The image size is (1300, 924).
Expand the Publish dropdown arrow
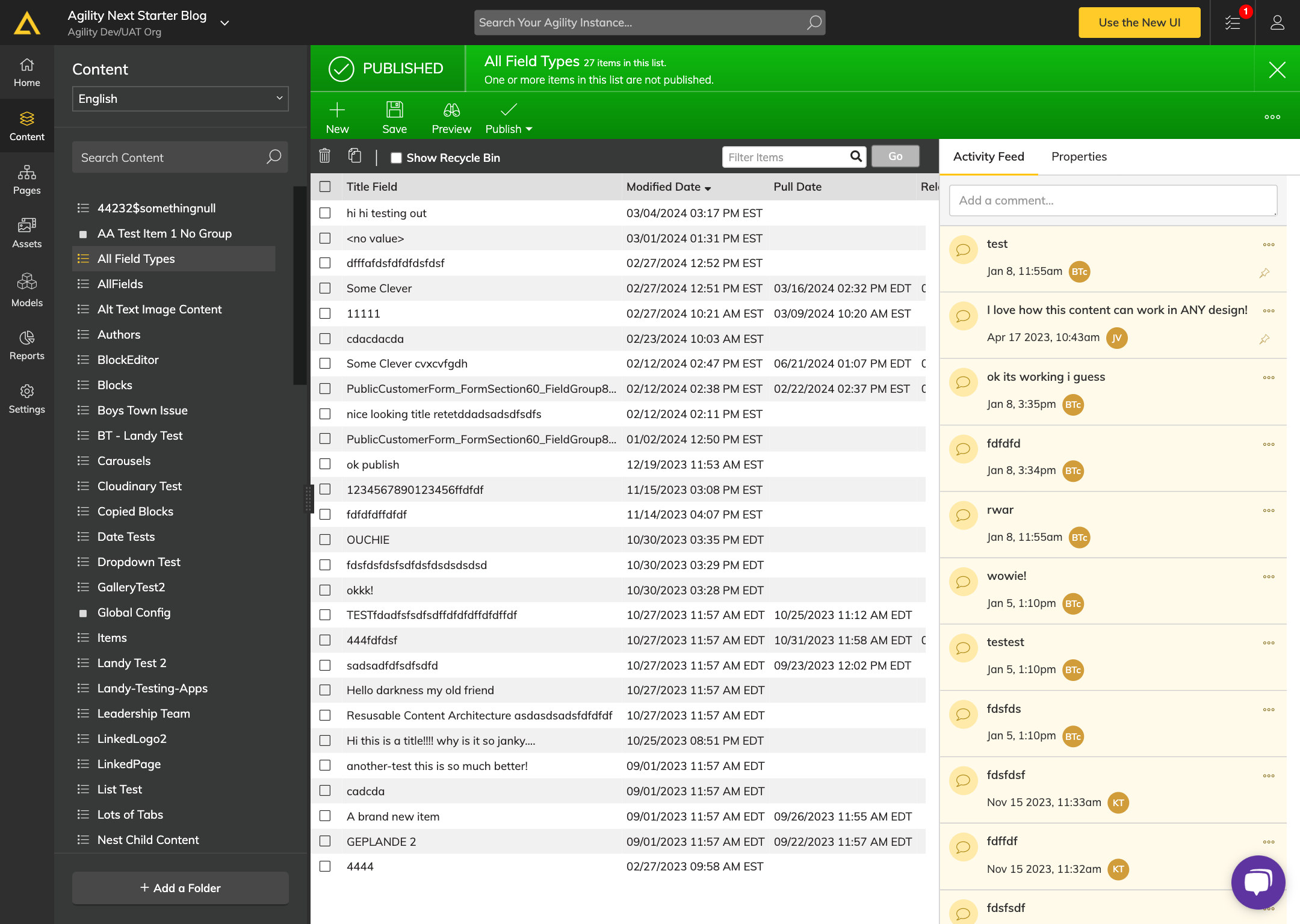coord(529,129)
